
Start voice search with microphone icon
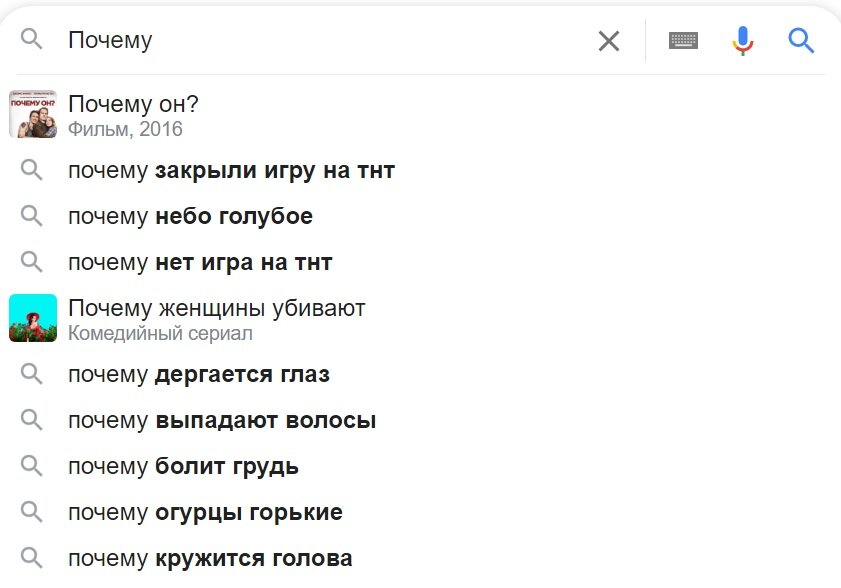pos(742,41)
